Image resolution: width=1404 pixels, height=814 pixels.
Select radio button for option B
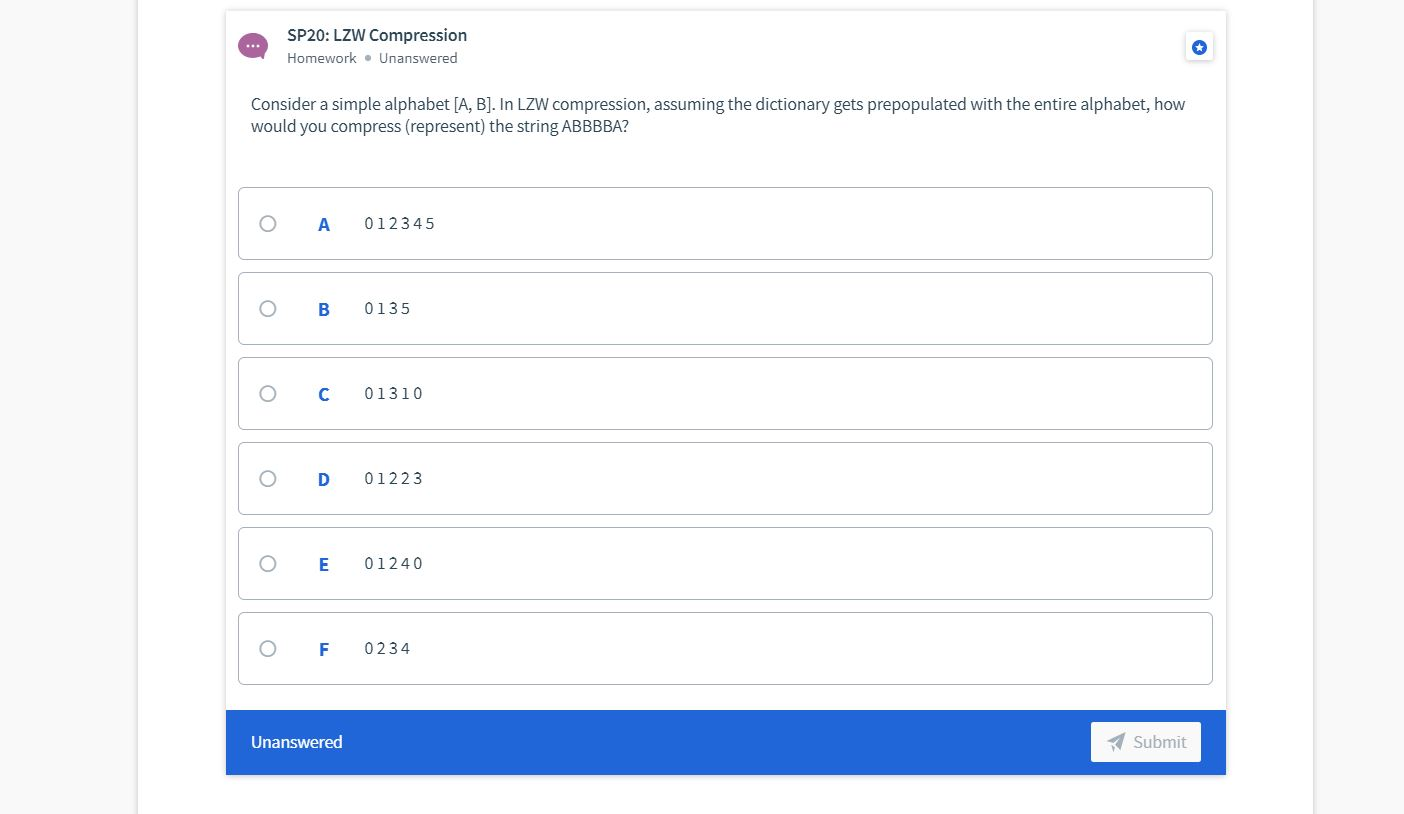pos(268,309)
